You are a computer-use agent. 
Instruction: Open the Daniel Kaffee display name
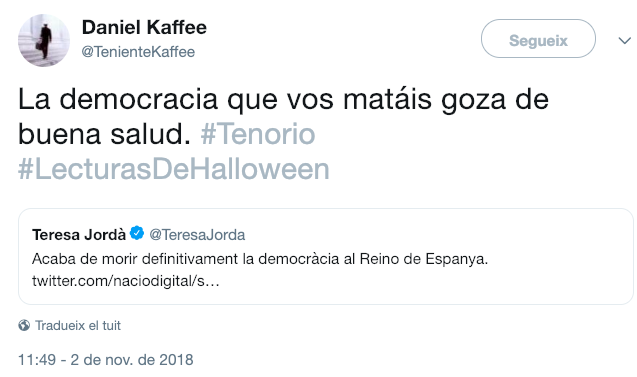click(x=144, y=28)
